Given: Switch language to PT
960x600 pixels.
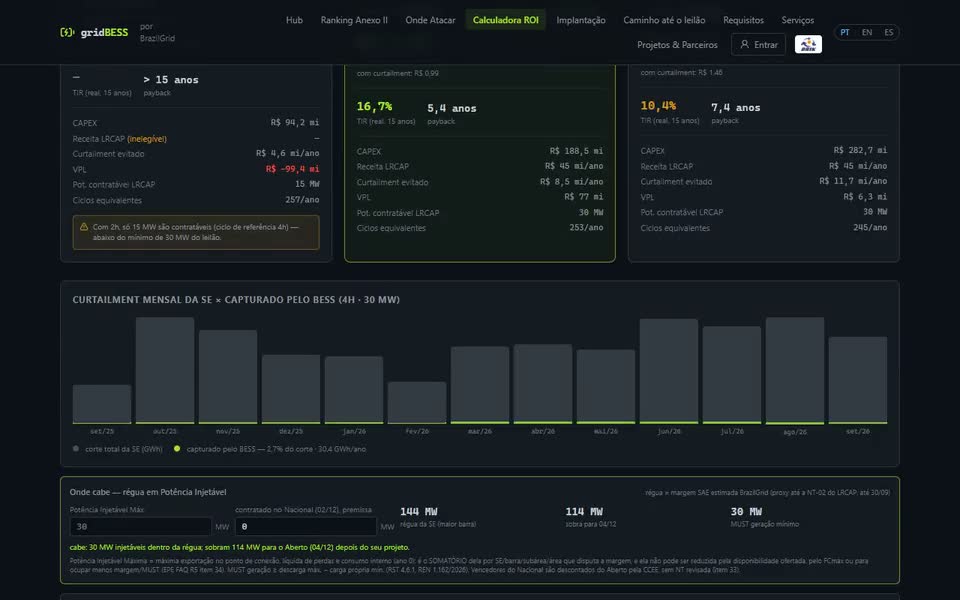Looking at the screenshot, I should [845, 32].
